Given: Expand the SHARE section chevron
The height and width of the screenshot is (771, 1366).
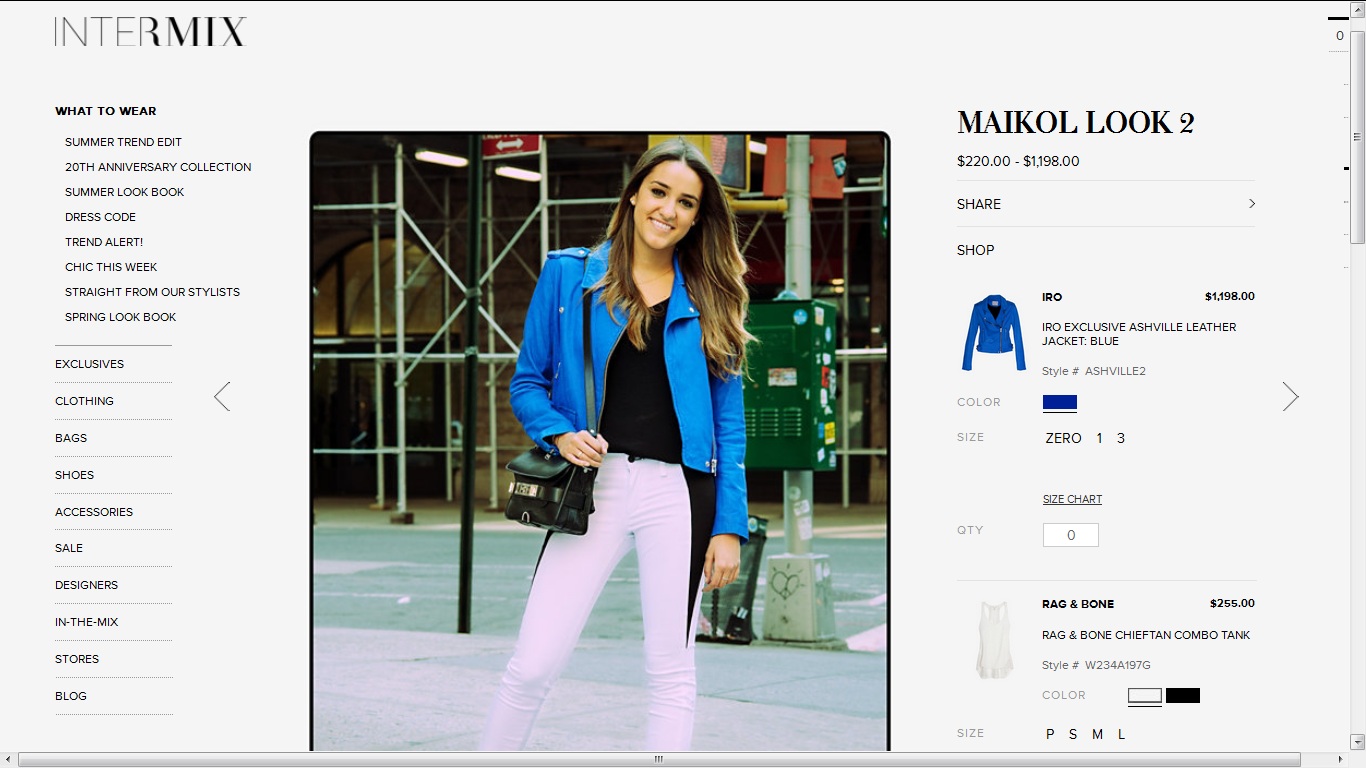Looking at the screenshot, I should pos(1252,204).
